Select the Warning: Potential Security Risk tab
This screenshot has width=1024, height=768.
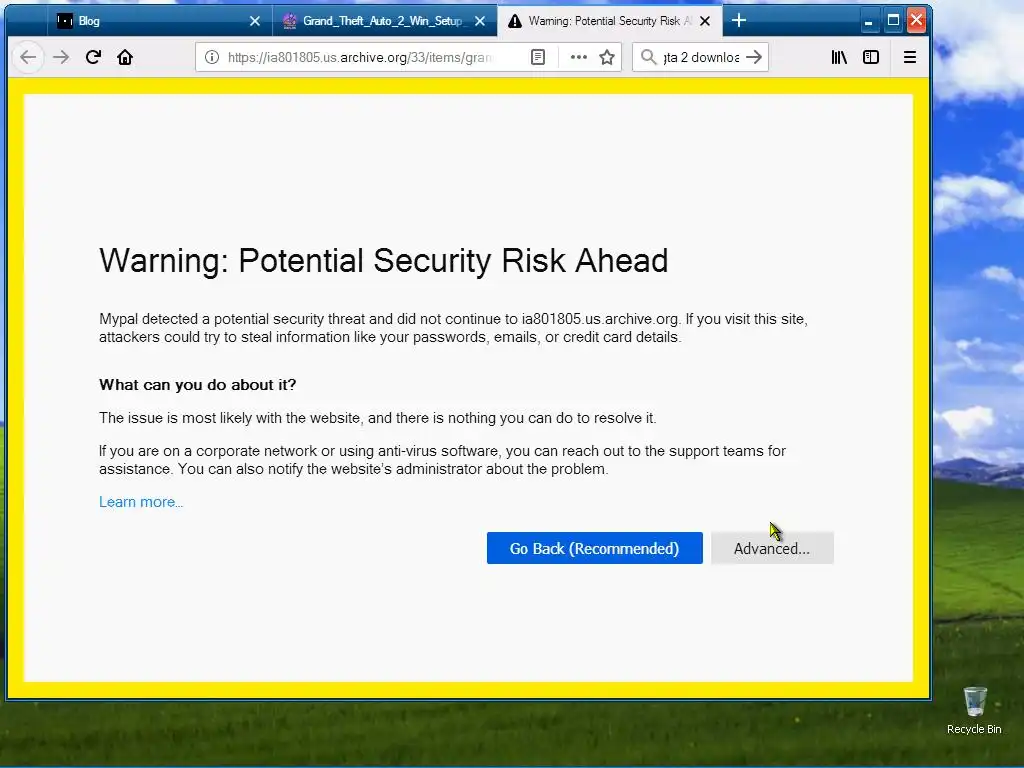610,21
